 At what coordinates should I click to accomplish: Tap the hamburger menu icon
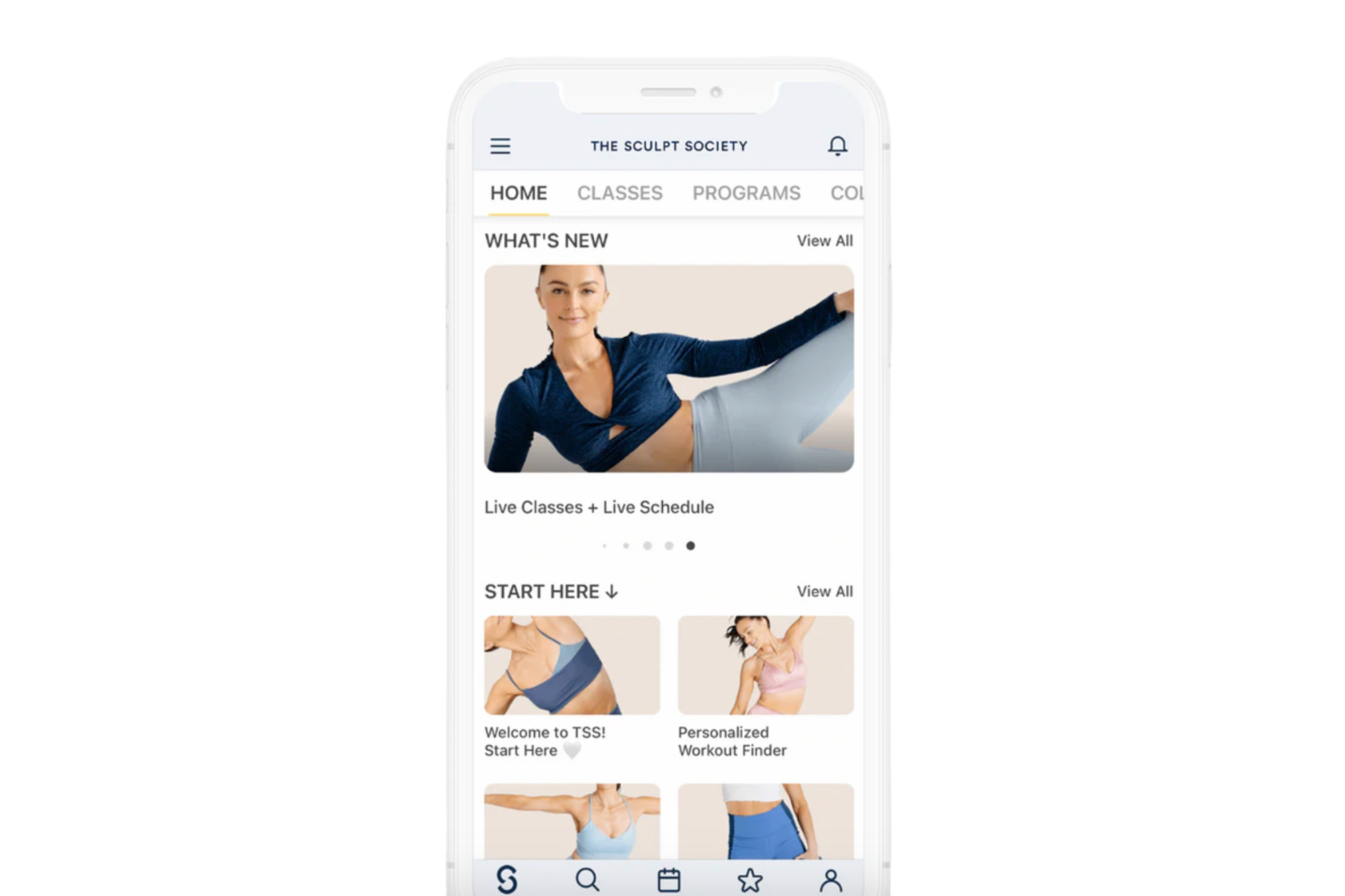[500, 146]
